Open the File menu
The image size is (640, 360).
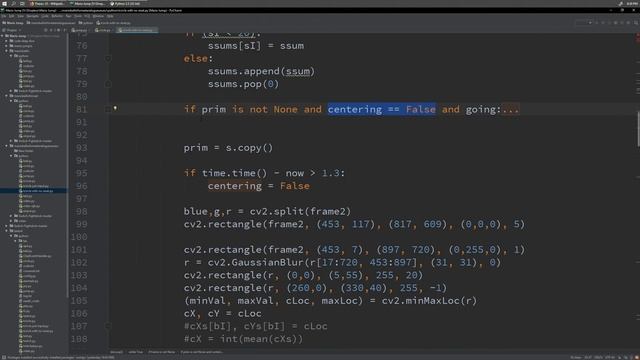[x=4, y=16]
